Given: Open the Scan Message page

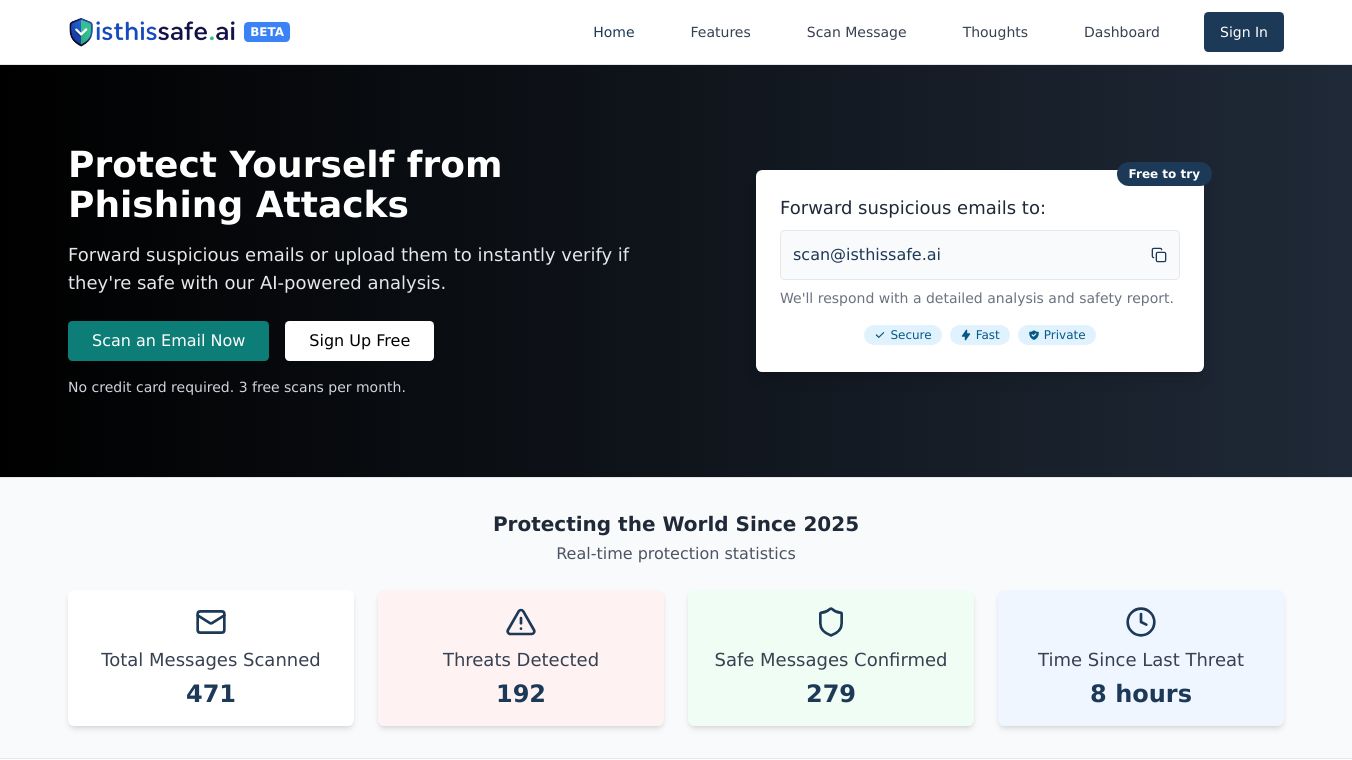Looking at the screenshot, I should click(856, 32).
